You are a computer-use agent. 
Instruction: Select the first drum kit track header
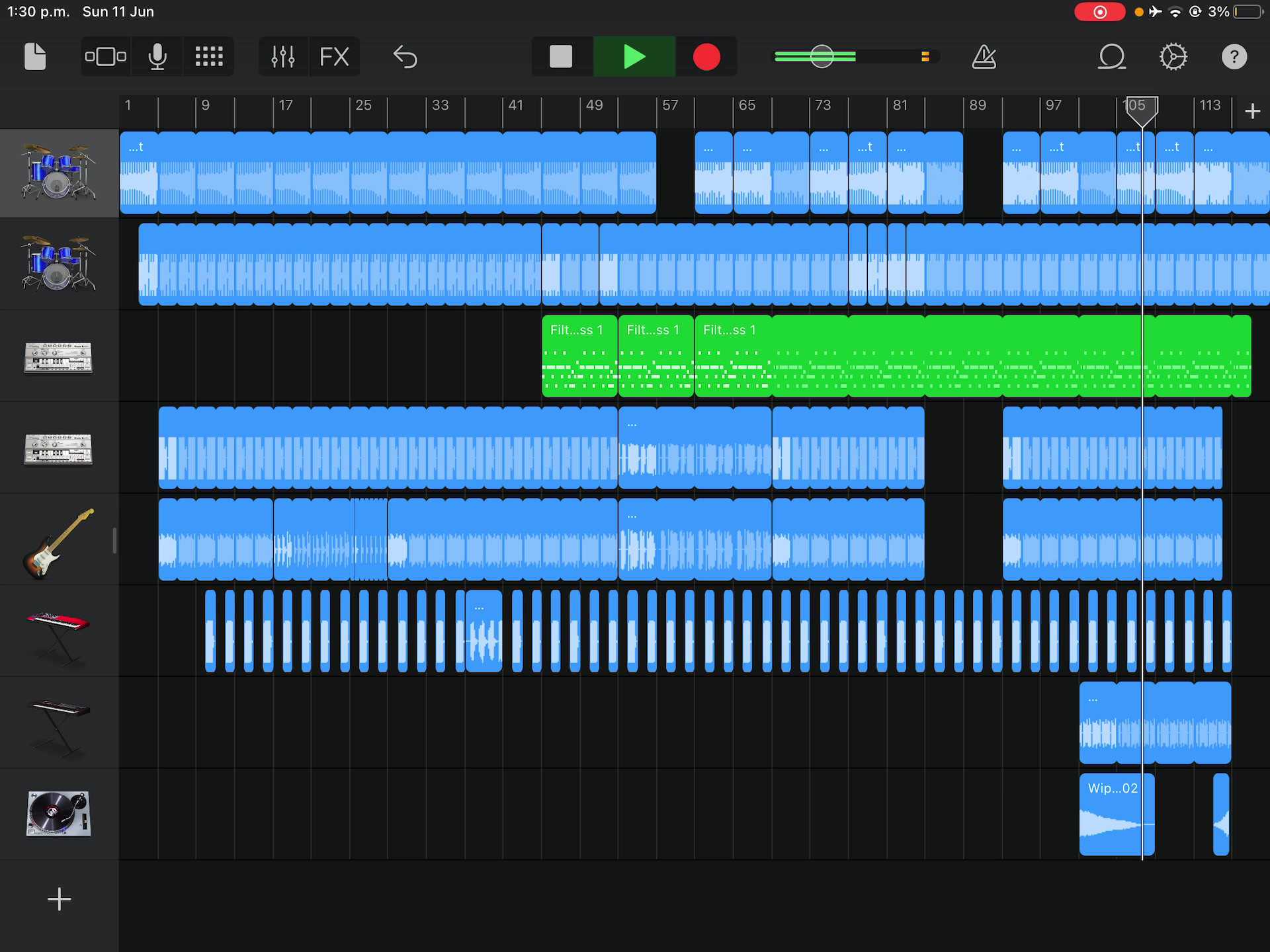(60, 173)
